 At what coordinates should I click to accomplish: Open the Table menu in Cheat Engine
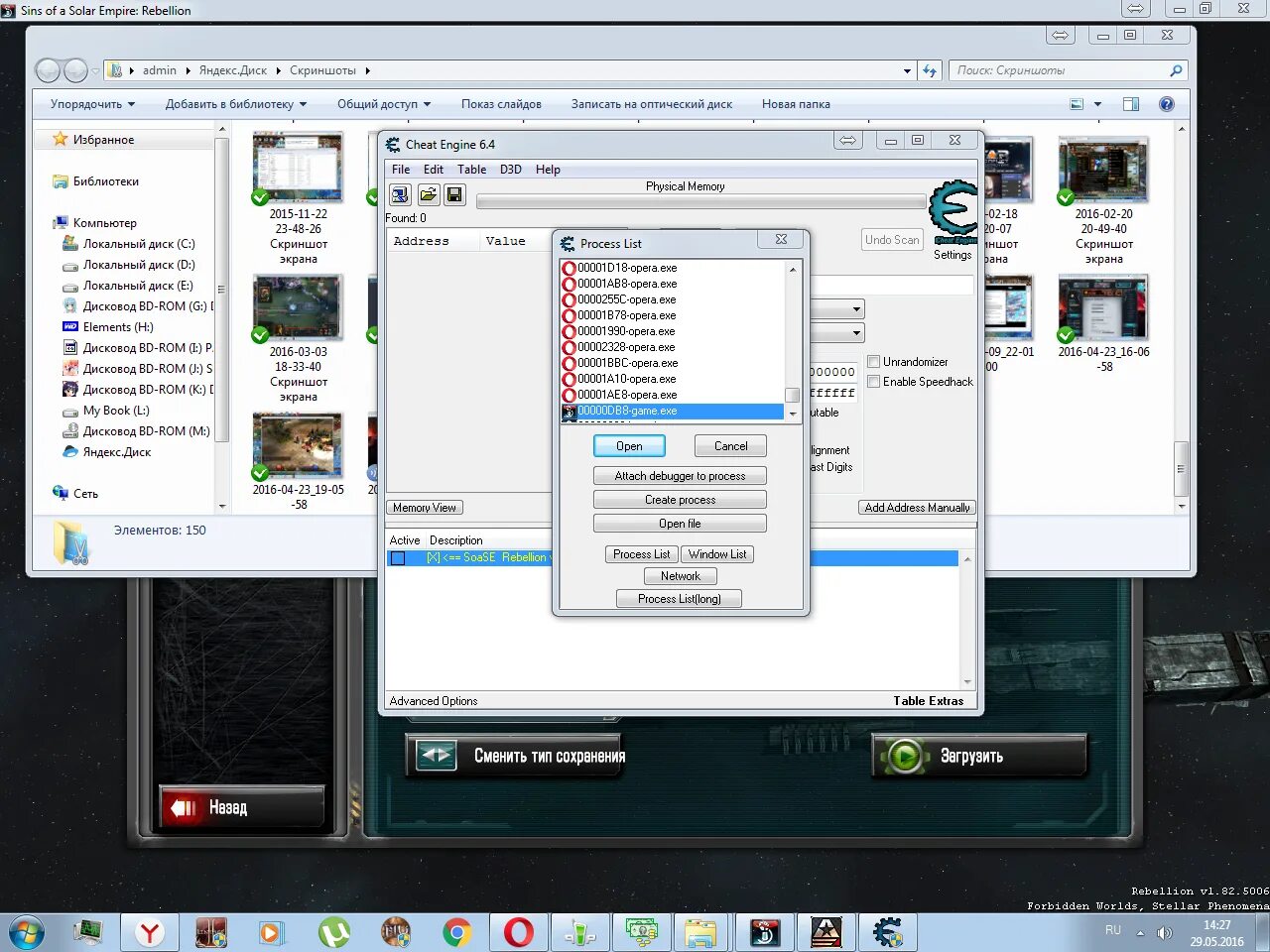471,170
